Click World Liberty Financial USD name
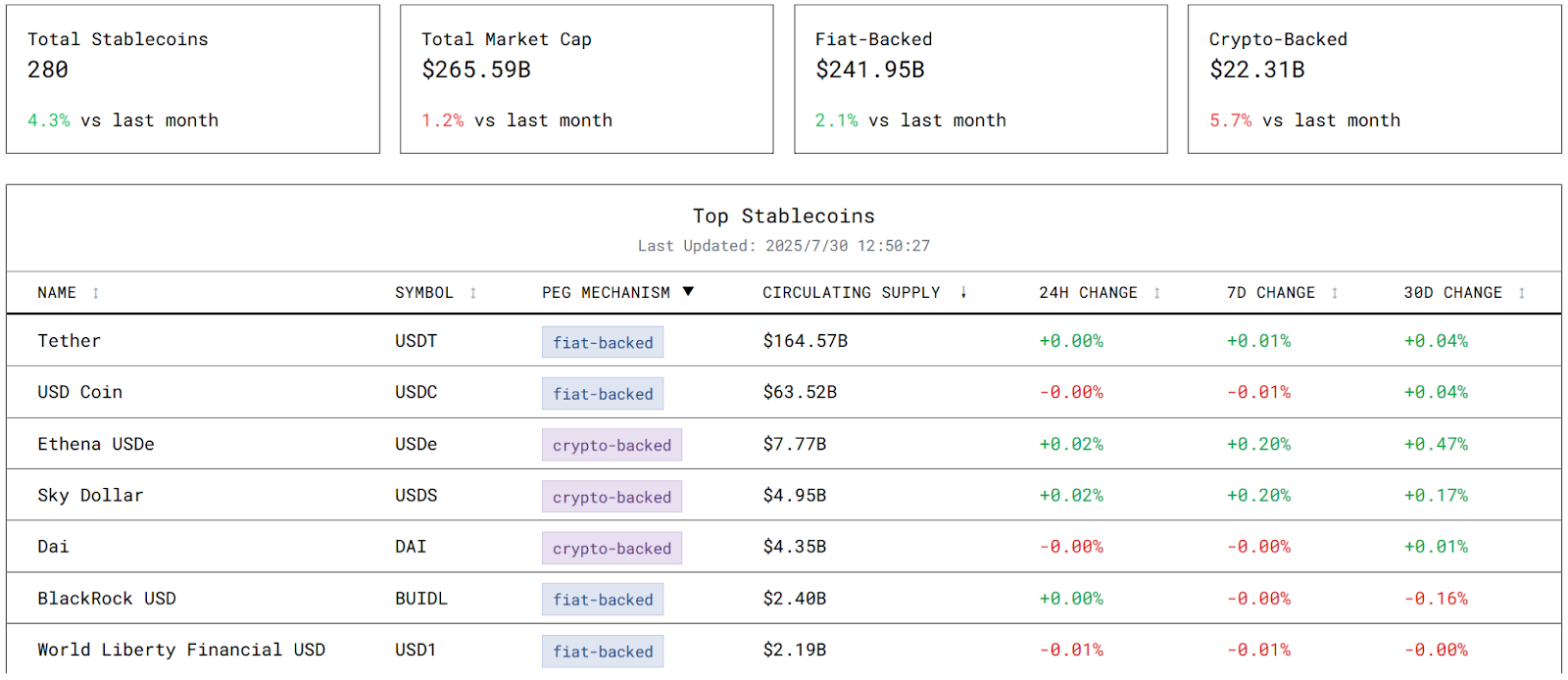Screen dimensions: 1568x680 (181, 650)
